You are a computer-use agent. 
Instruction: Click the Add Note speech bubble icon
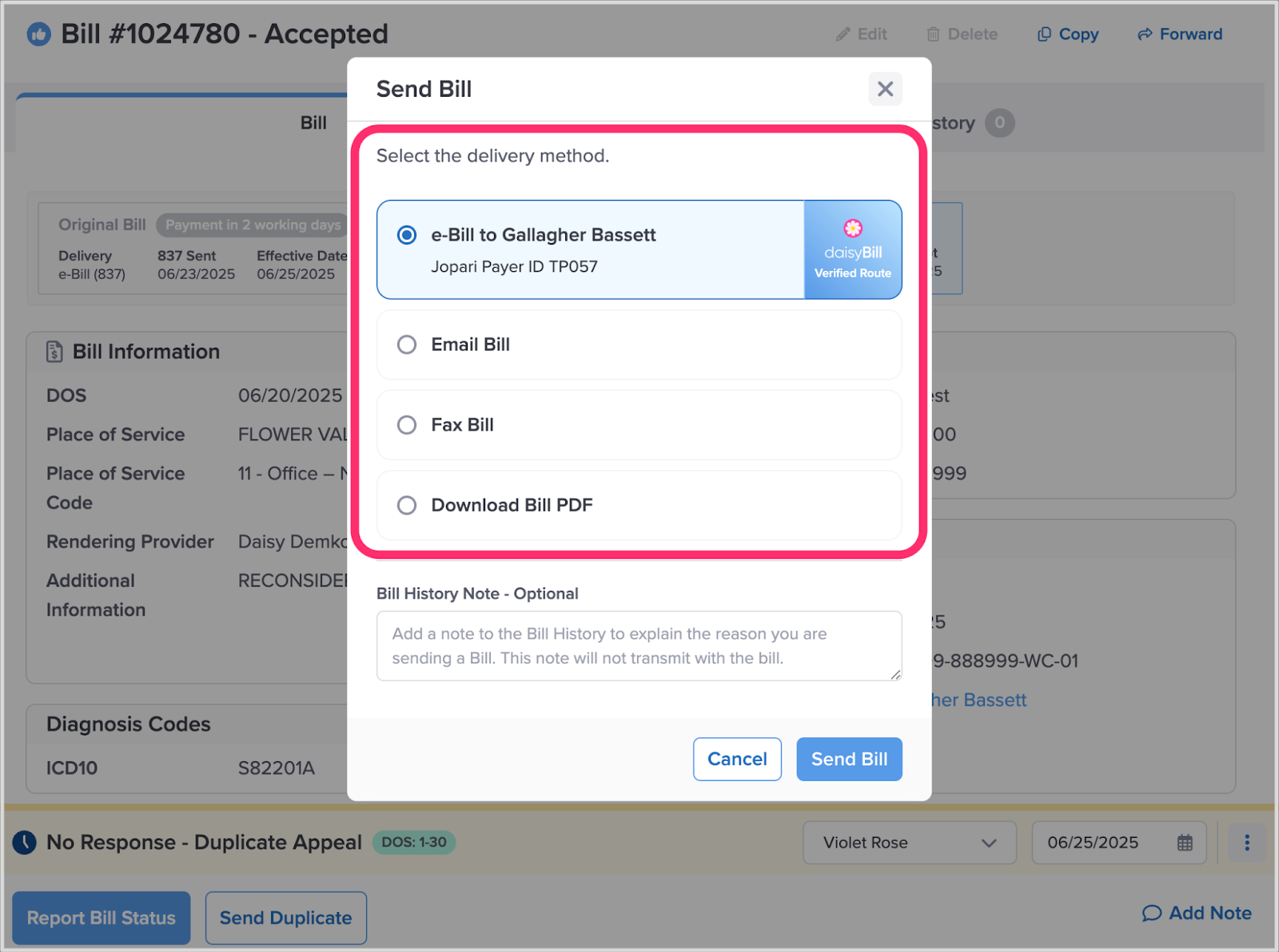(x=1152, y=913)
